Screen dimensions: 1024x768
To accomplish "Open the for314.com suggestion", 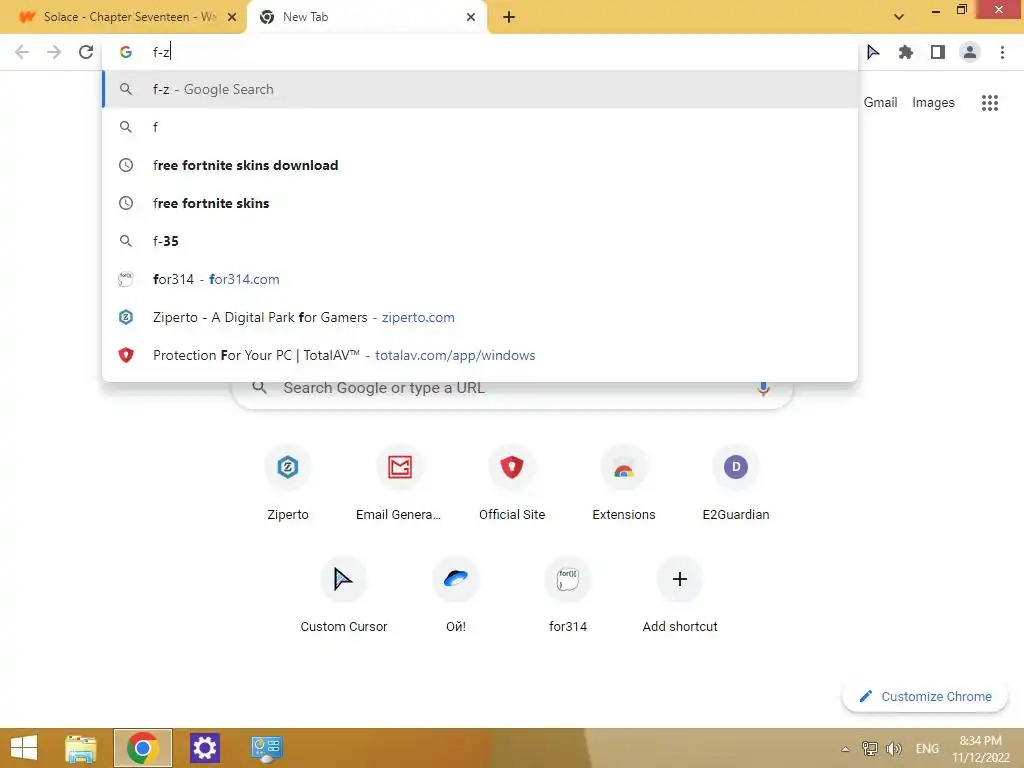I will click(480, 280).
